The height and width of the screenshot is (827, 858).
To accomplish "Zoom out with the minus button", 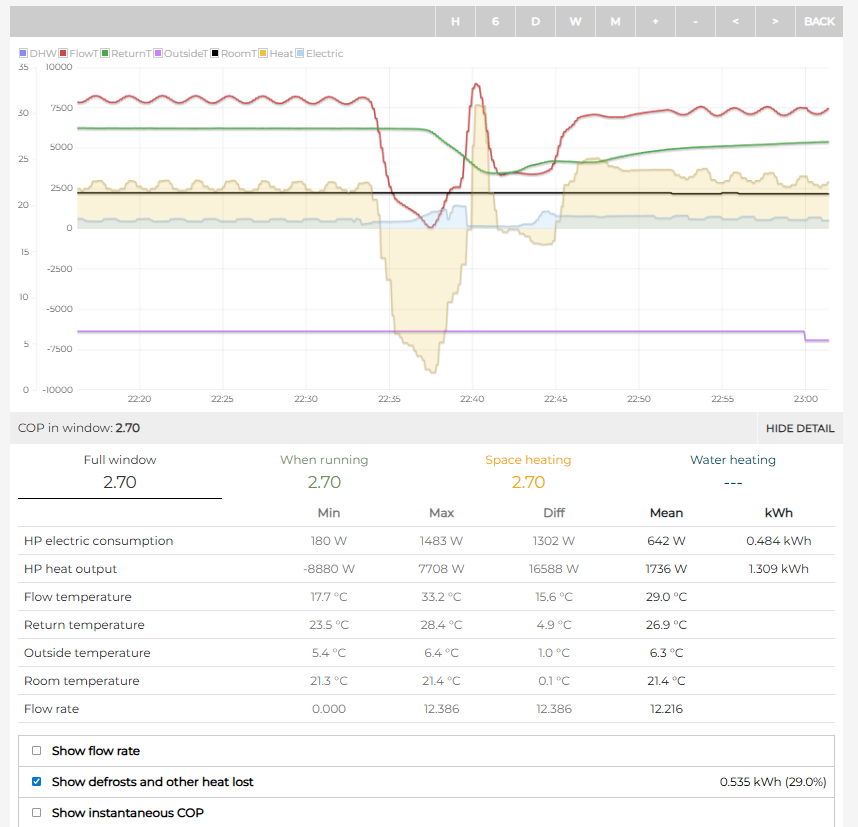I will pos(695,21).
